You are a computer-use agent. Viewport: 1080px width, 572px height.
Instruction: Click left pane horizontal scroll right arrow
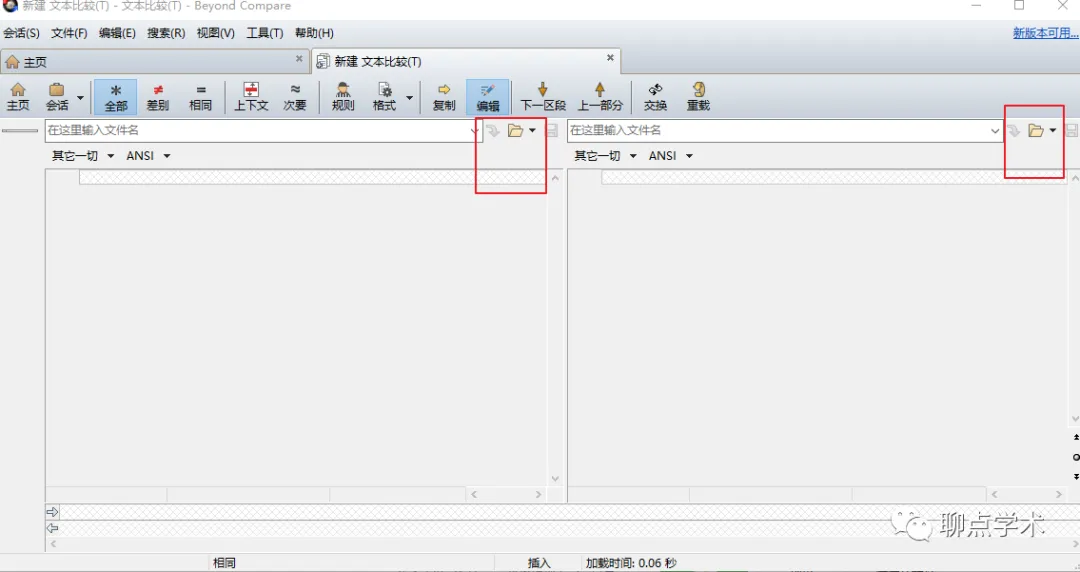point(539,494)
